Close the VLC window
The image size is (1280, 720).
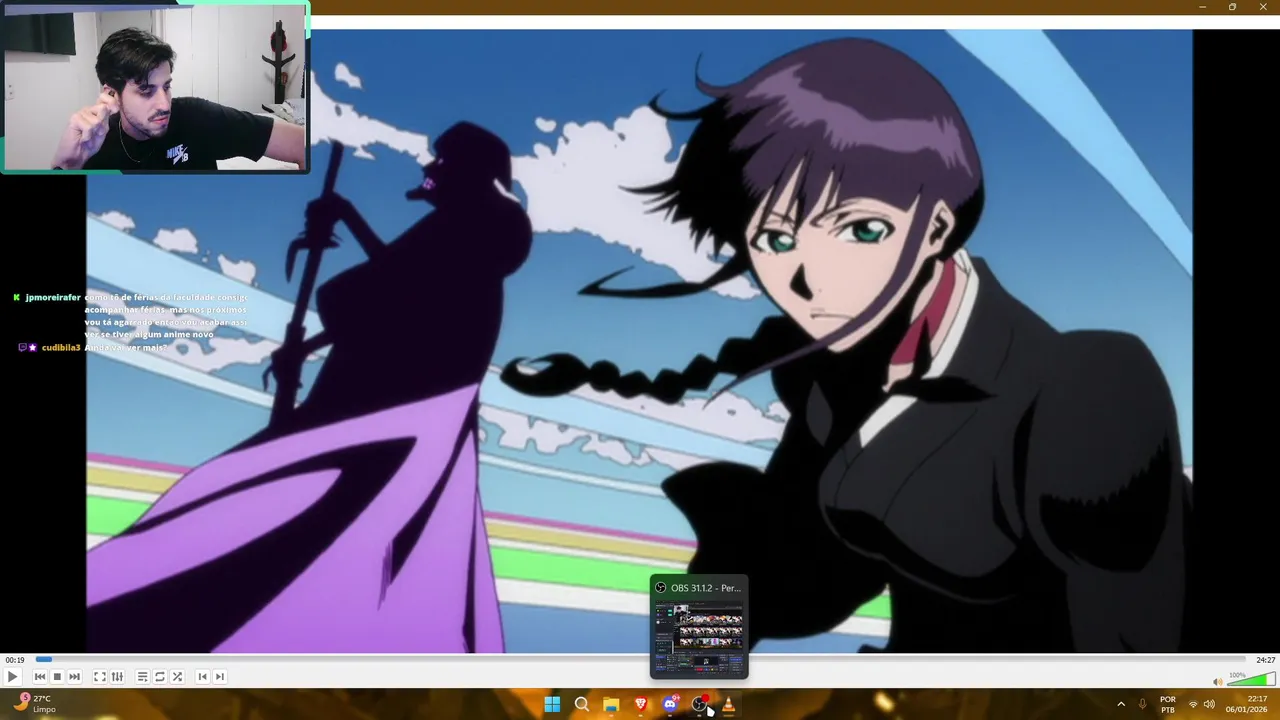click(x=1263, y=7)
